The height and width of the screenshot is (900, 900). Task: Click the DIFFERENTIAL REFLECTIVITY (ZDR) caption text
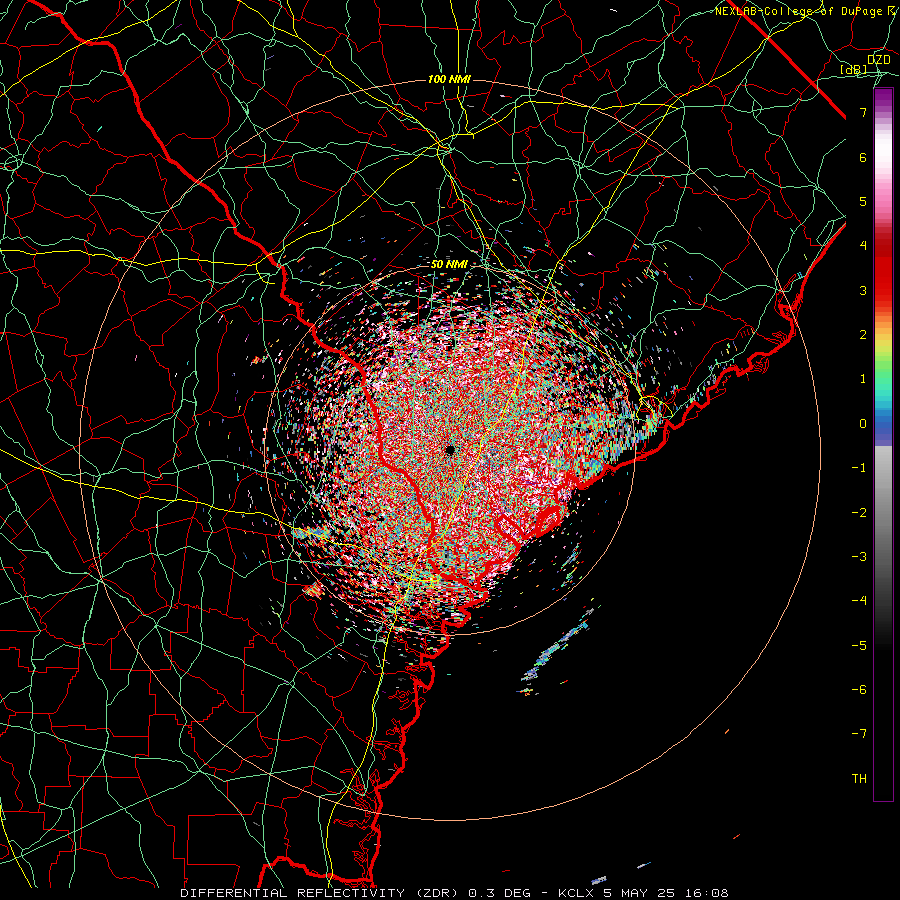coord(320,893)
